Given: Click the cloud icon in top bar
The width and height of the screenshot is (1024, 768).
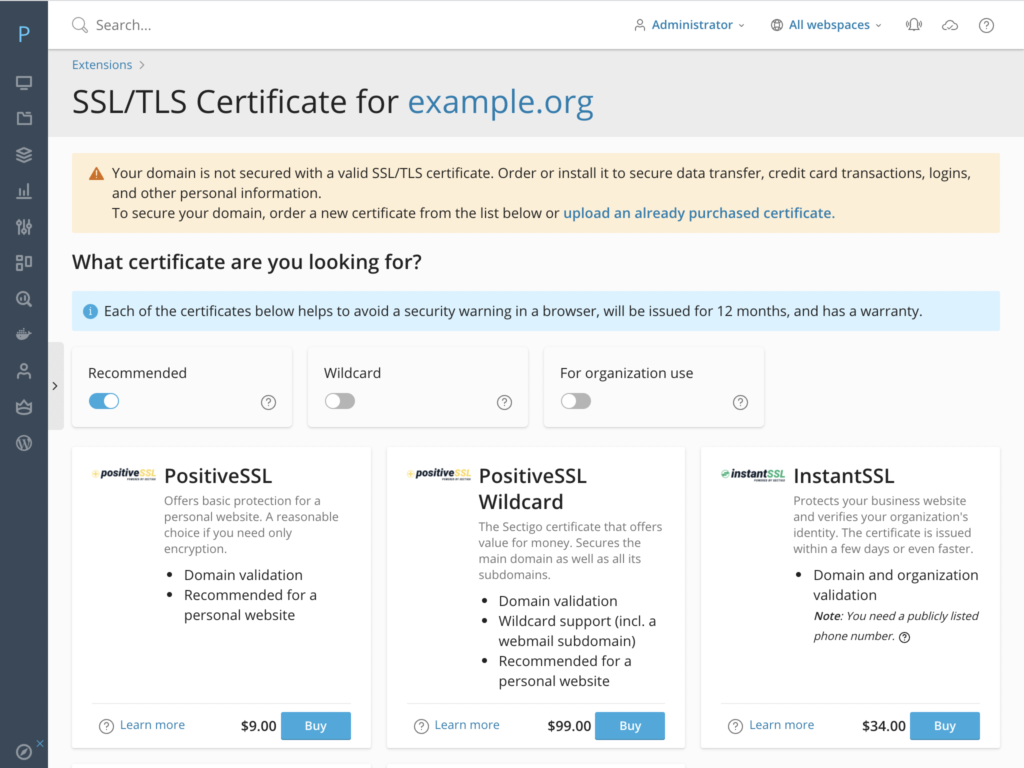Looking at the screenshot, I should coord(950,25).
